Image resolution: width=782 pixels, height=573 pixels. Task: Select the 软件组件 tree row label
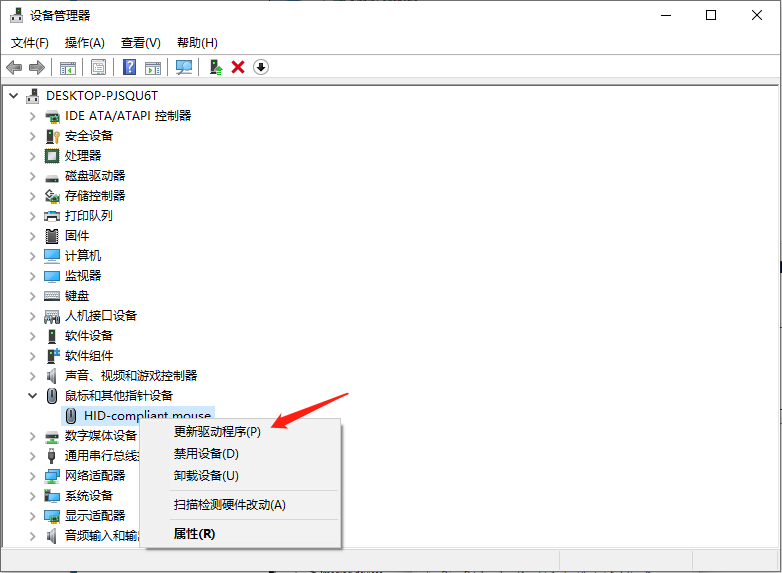[89, 356]
